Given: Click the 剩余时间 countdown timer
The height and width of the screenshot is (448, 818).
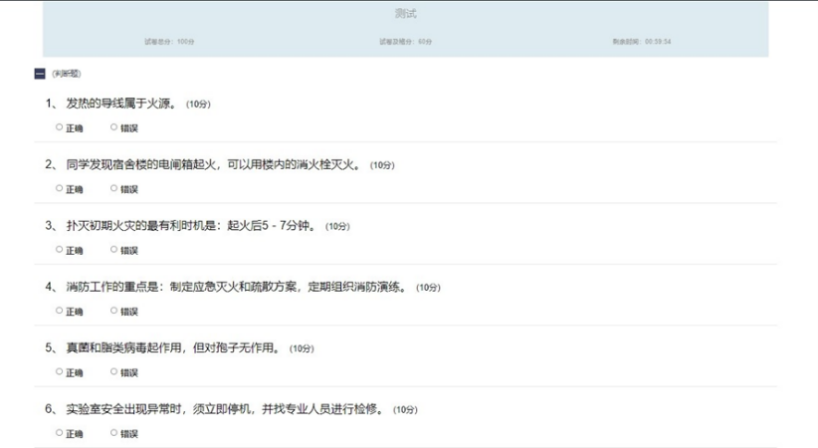Looking at the screenshot, I should 641,41.
